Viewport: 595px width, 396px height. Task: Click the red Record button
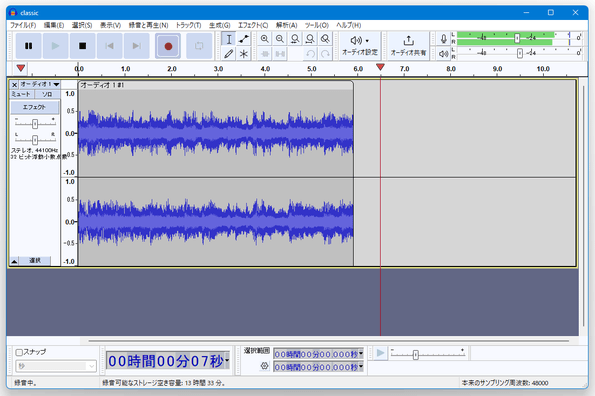point(168,46)
